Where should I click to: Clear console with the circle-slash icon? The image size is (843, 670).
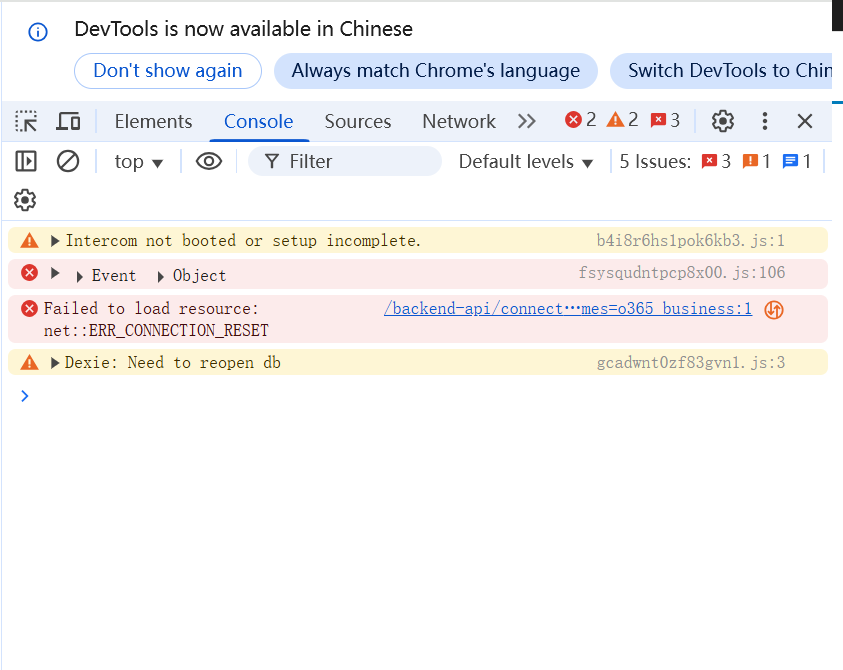click(68, 161)
